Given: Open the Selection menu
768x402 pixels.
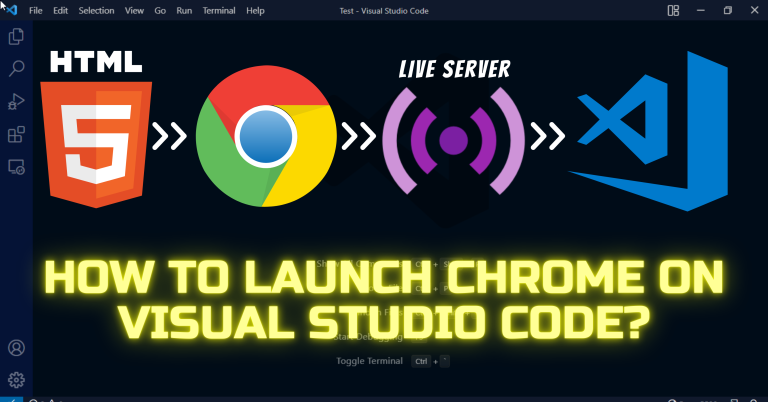Looking at the screenshot, I should 96,10.
